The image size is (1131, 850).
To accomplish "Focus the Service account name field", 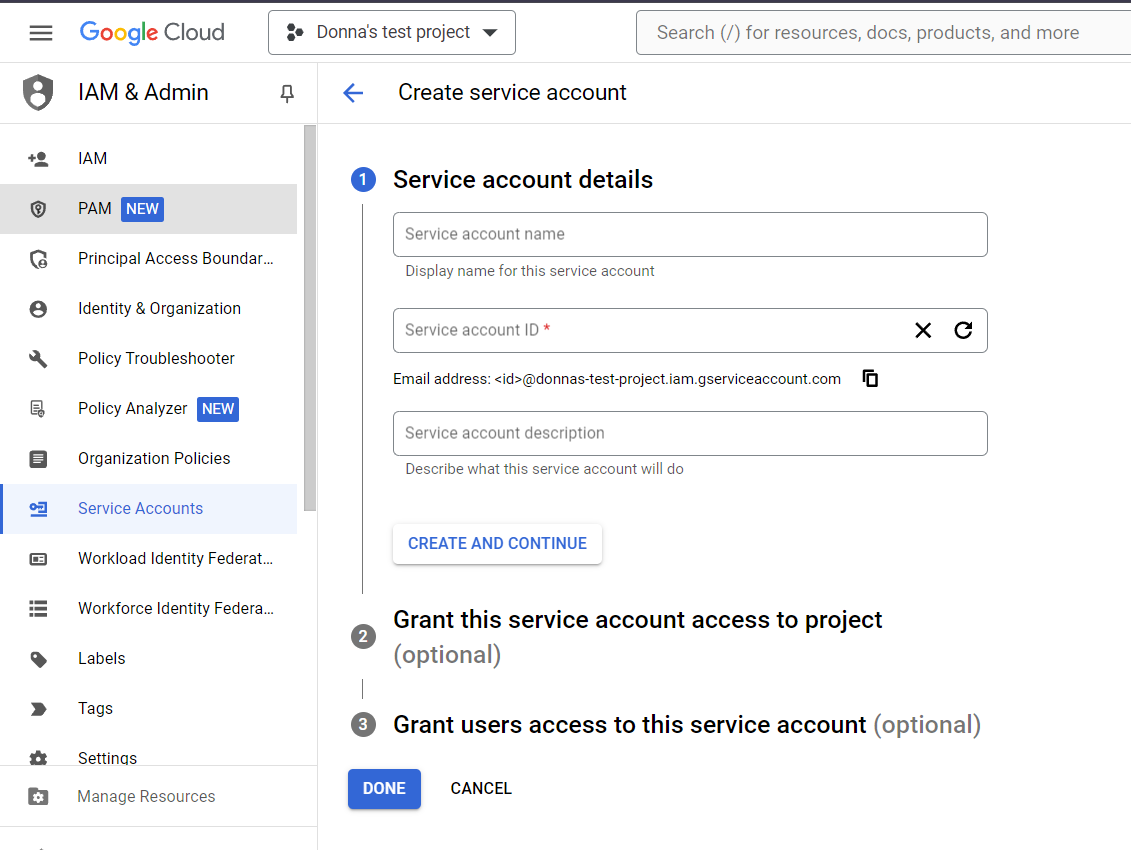I will 690,235.
